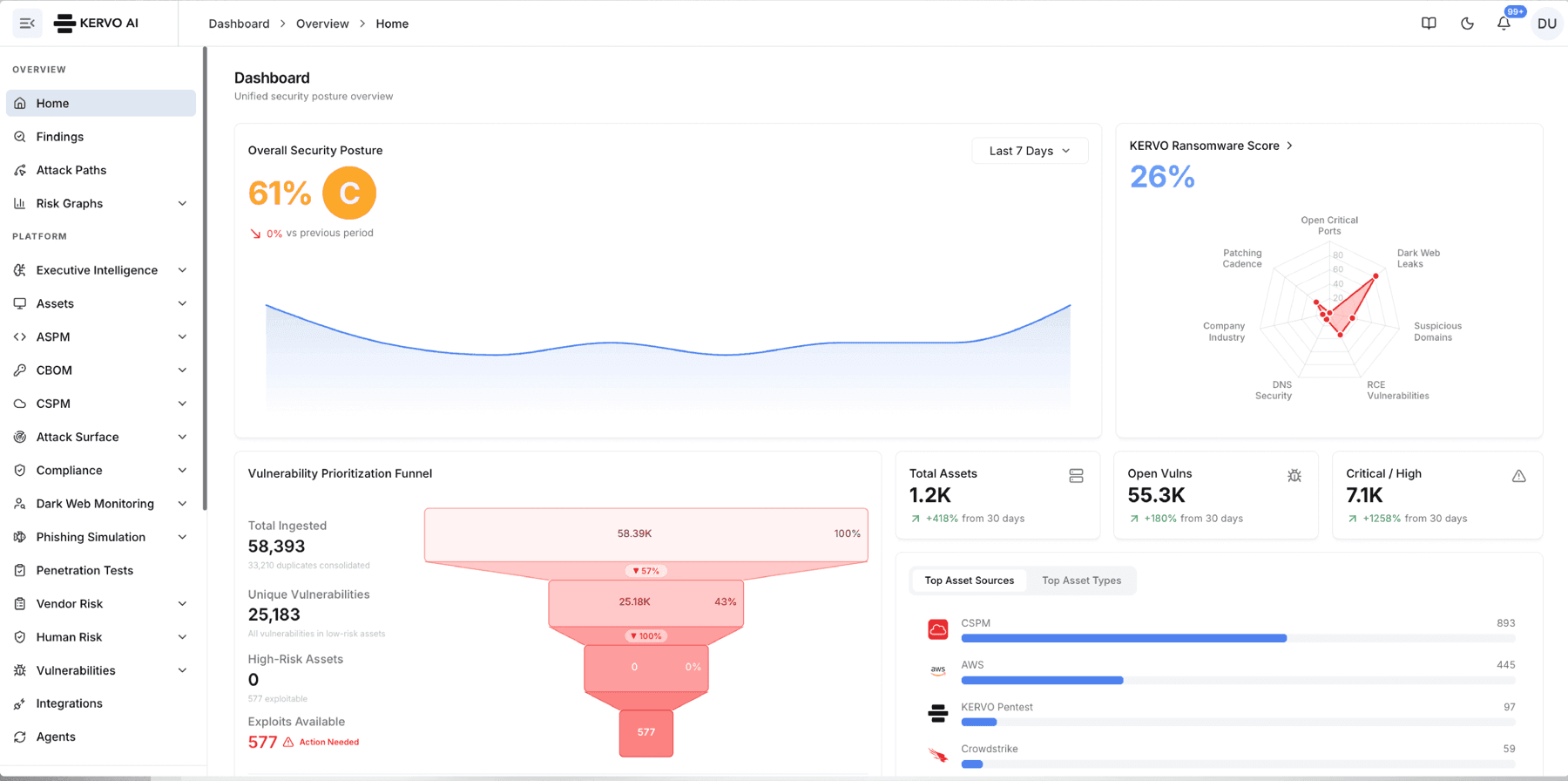The width and height of the screenshot is (1568, 781).
Task: Open Integrations in the sidebar
Action: click(x=101, y=703)
